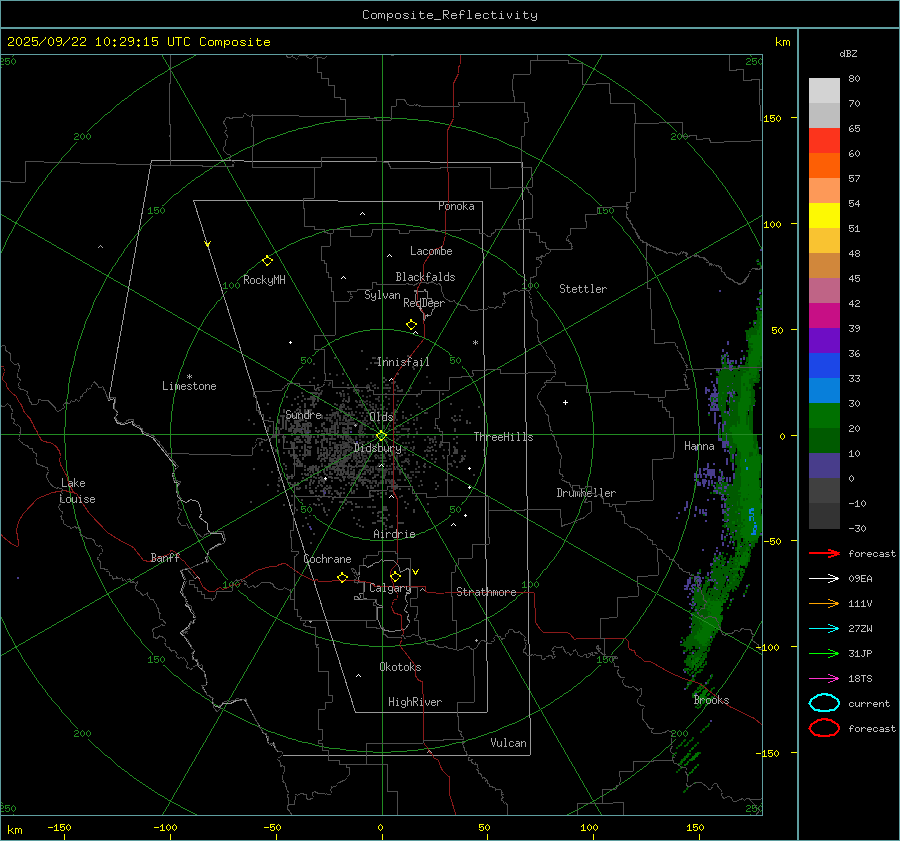
Task: Click the yellow diamond marker near RockyMH
Action: 267,260
